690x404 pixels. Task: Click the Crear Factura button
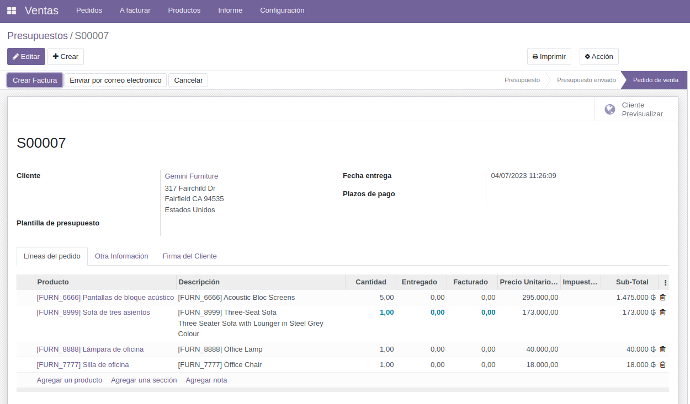pos(35,80)
